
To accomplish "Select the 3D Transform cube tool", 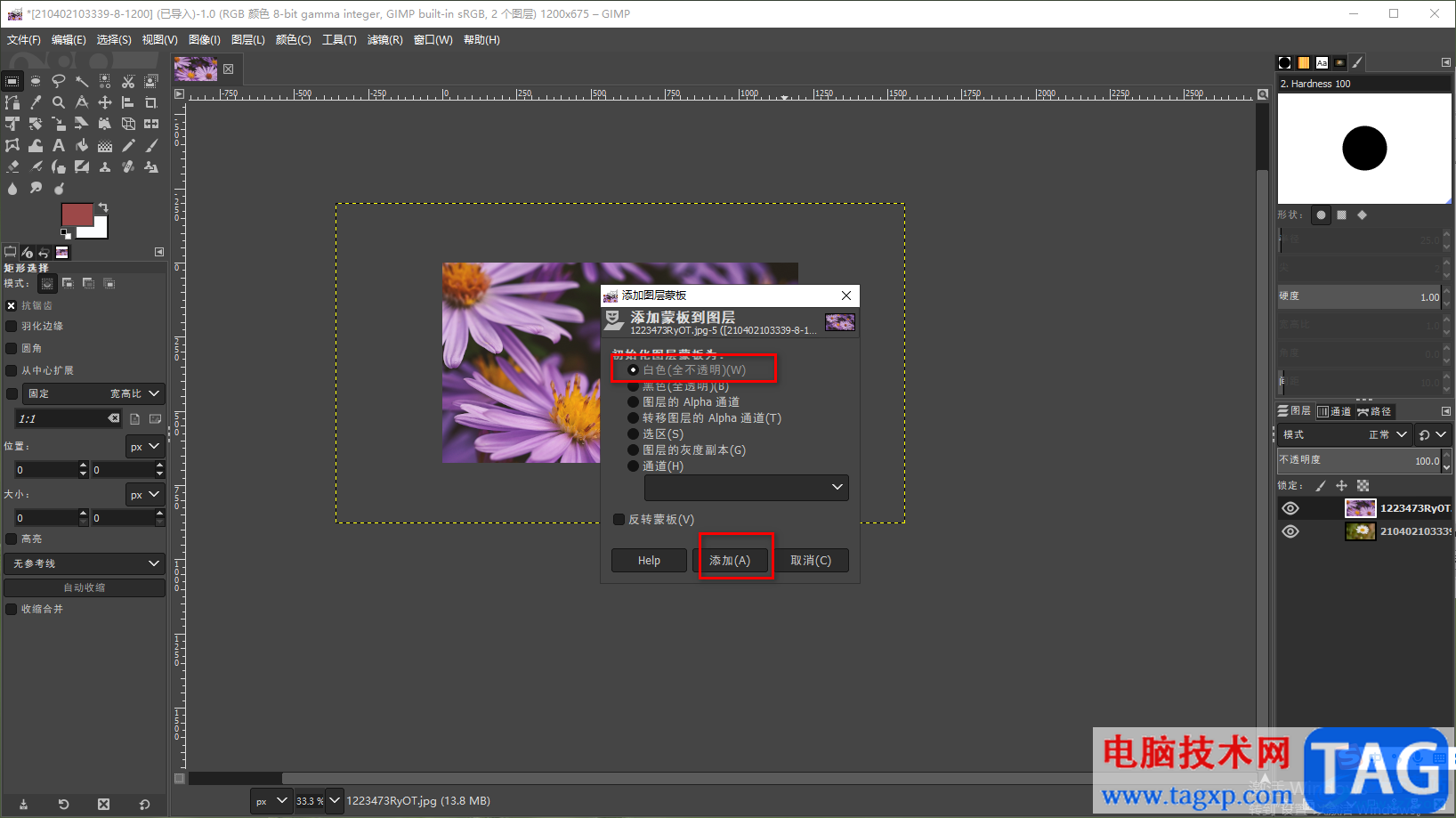I will click(x=128, y=124).
